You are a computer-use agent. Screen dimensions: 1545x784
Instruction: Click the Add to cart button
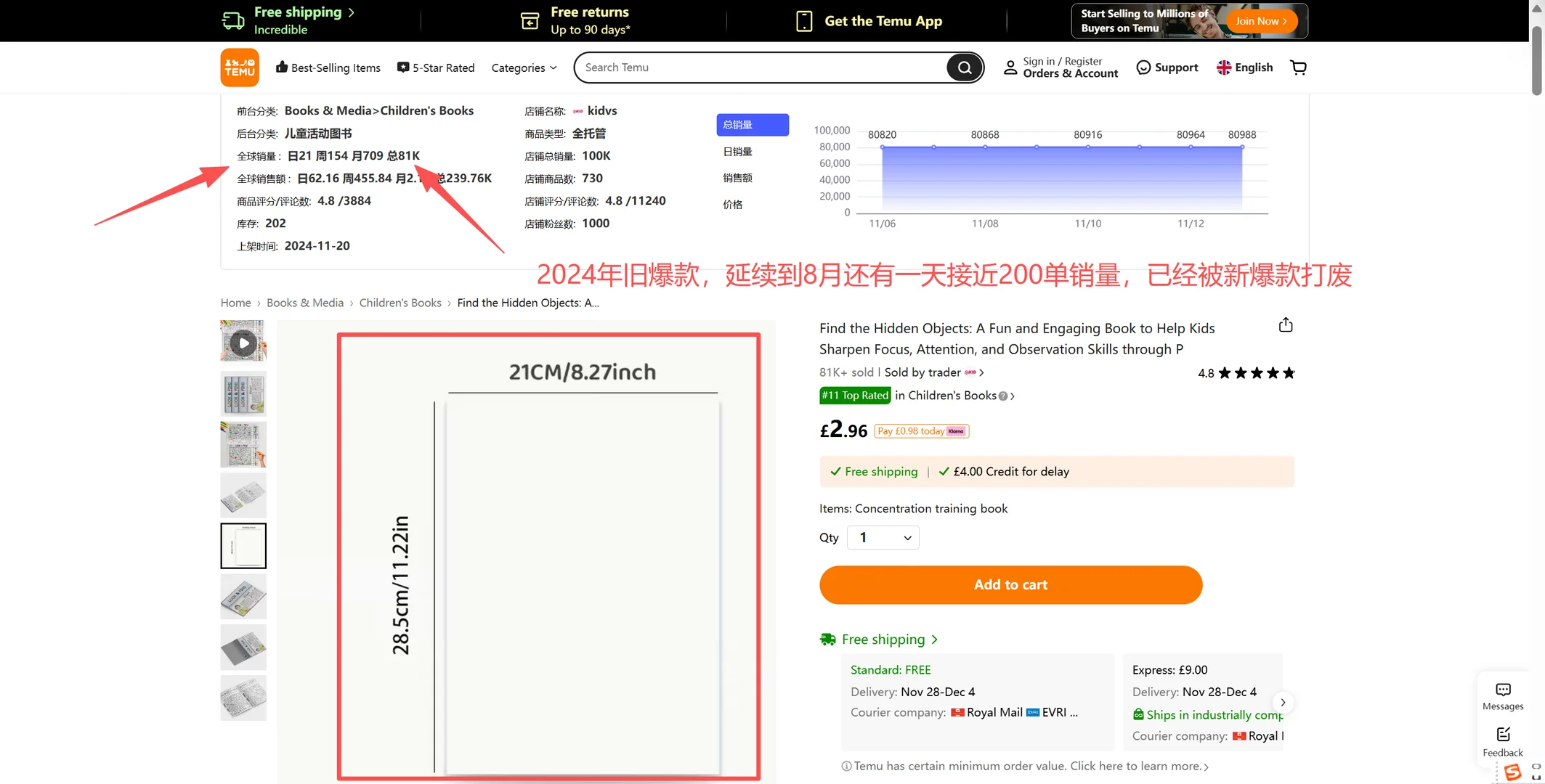[1010, 584]
